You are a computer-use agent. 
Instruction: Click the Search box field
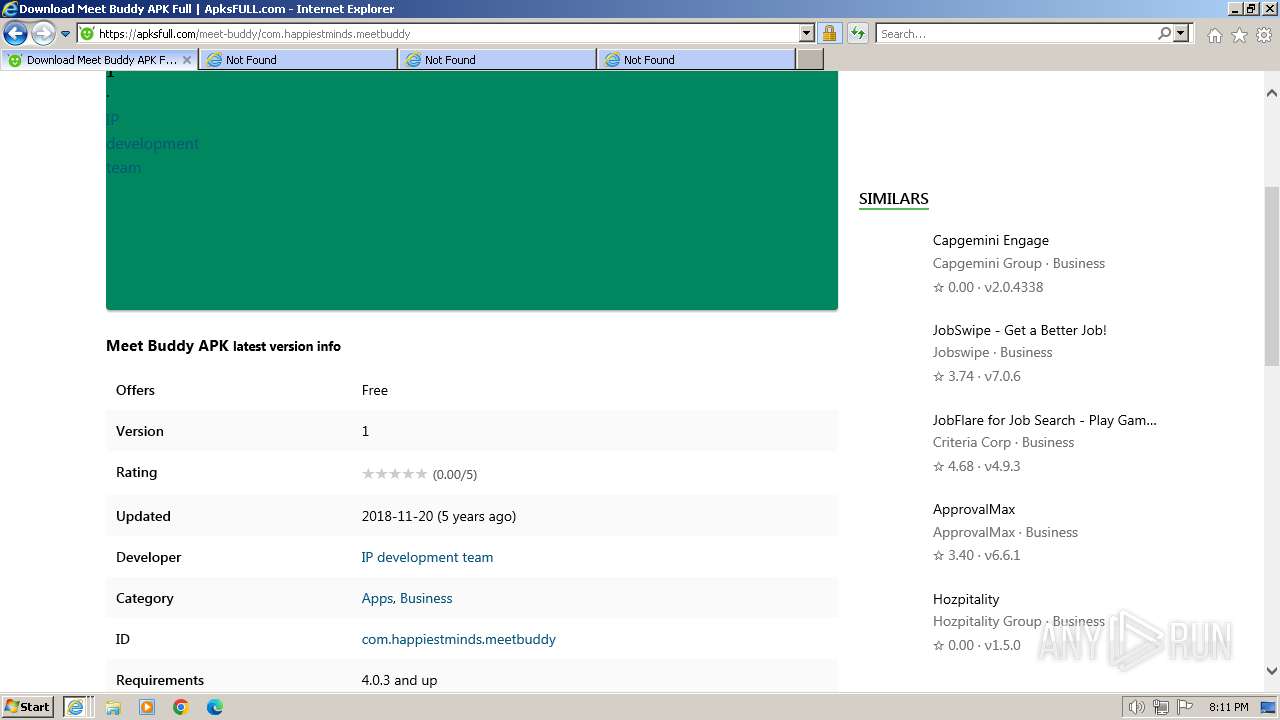[x=1016, y=34]
